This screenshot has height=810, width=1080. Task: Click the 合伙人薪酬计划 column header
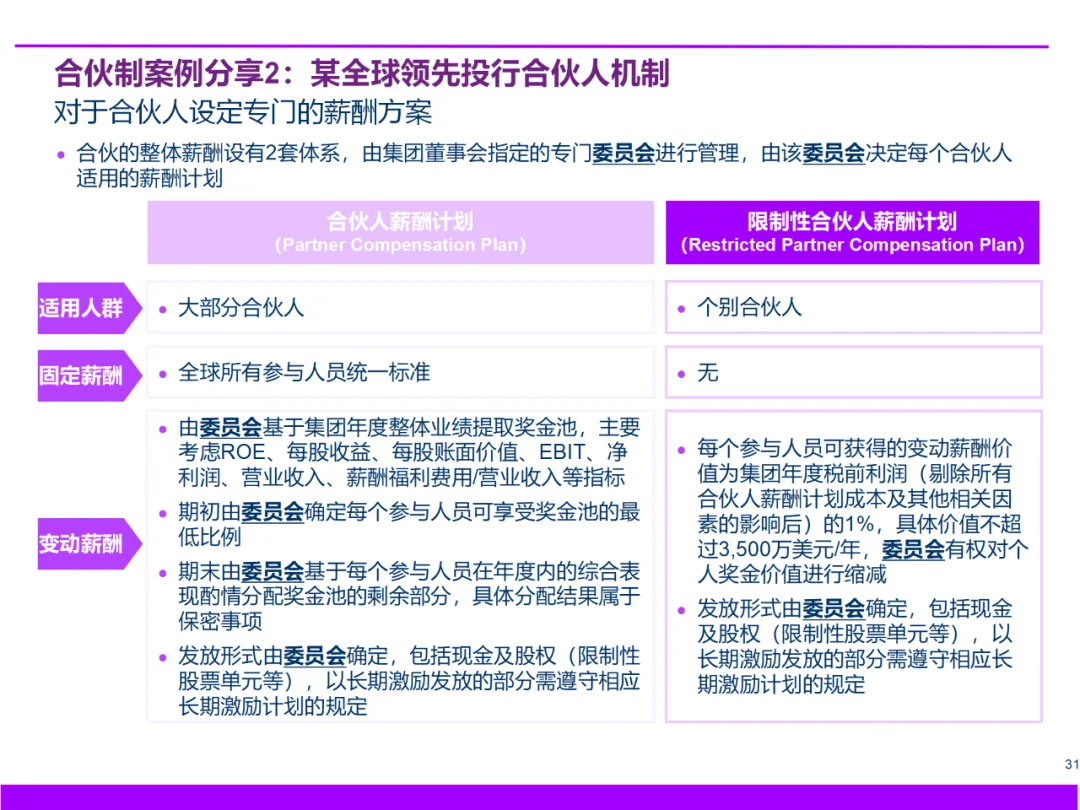pos(400,232)
